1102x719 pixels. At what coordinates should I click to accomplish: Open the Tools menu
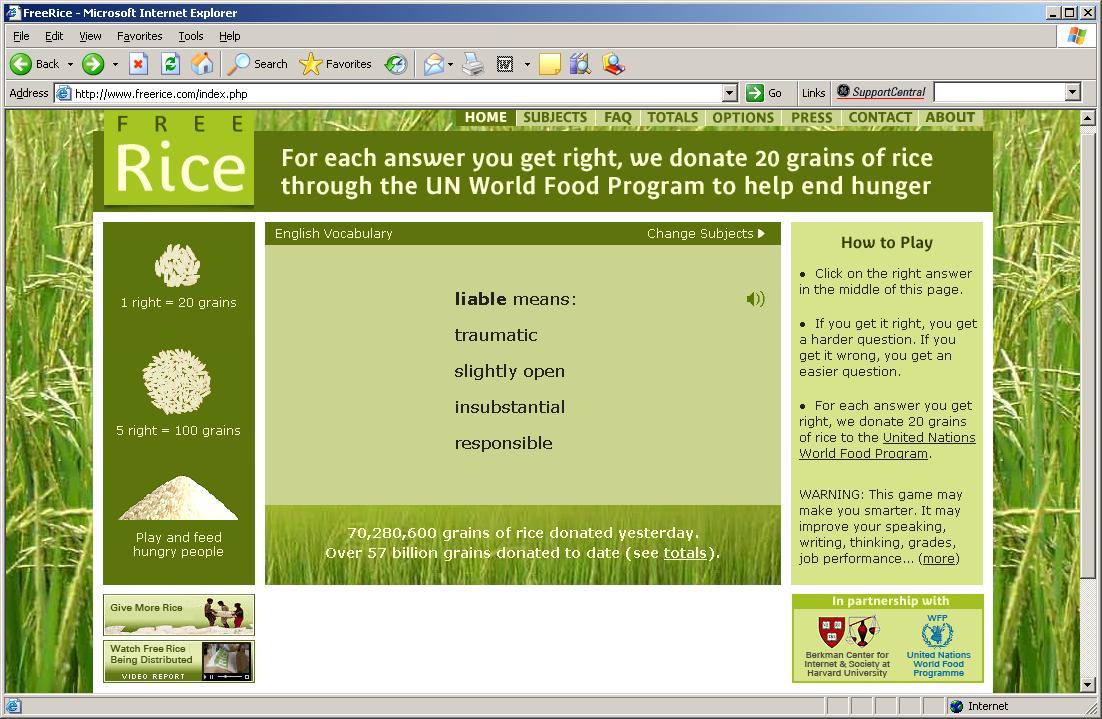point(190,36)
